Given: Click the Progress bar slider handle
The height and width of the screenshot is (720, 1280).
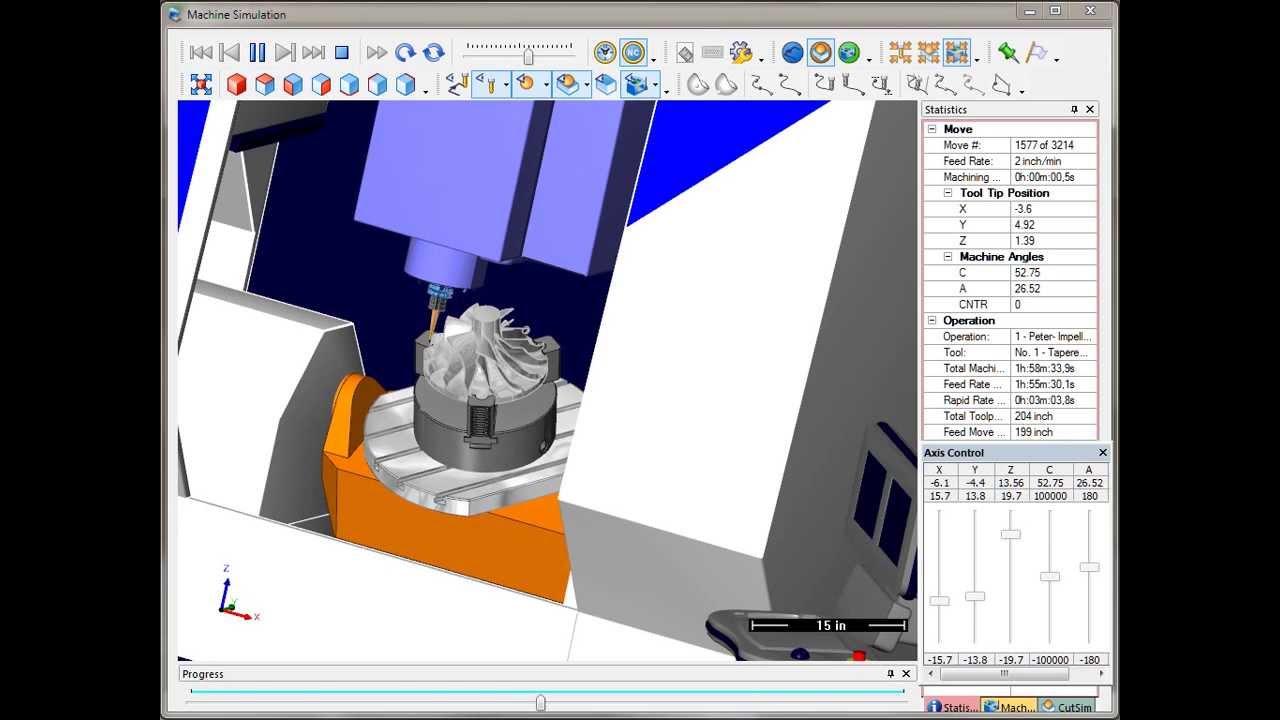Looking at the screenshot, I should point(540,703).
